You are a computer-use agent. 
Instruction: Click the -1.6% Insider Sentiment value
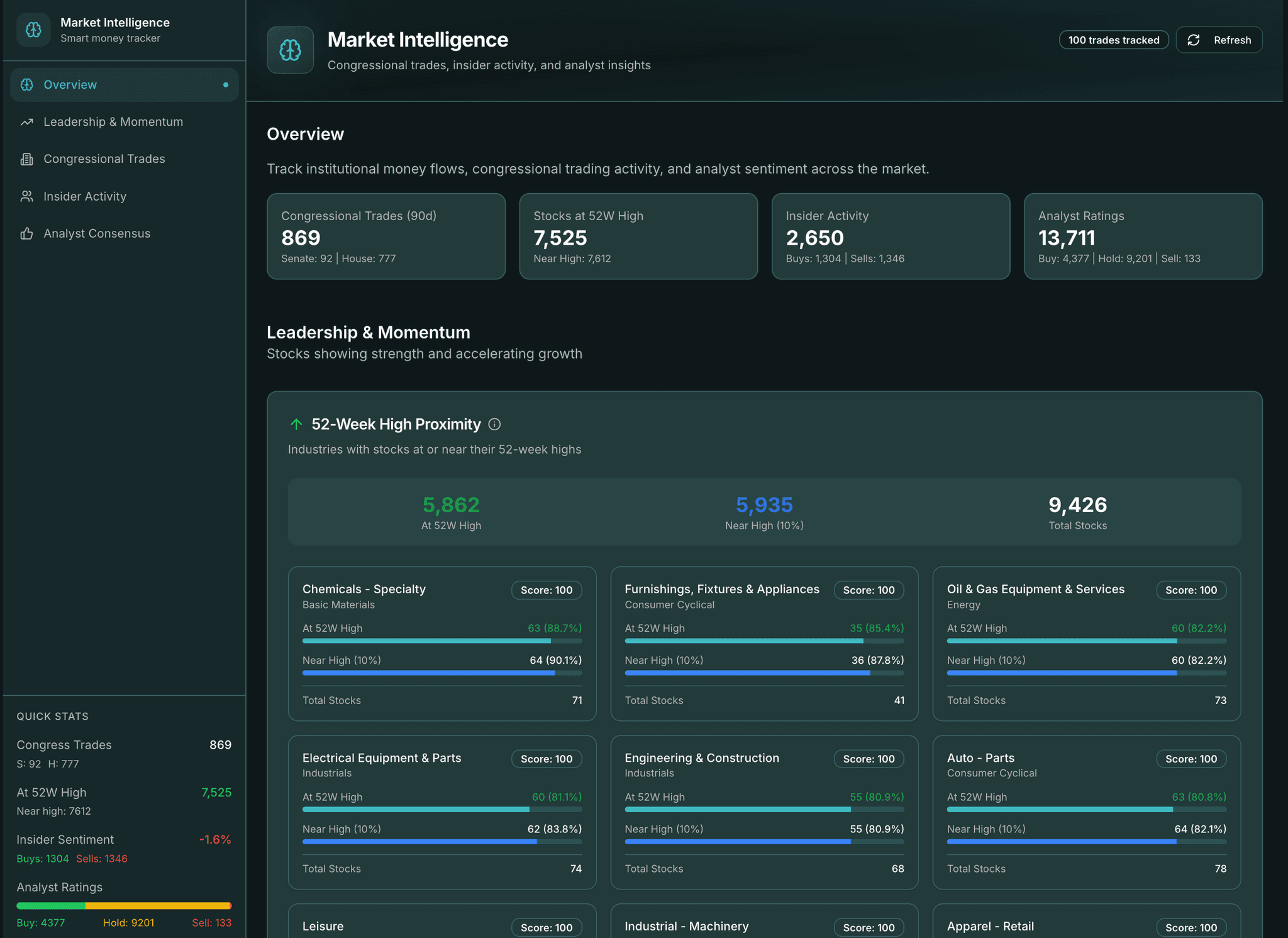tap(215, 840)
